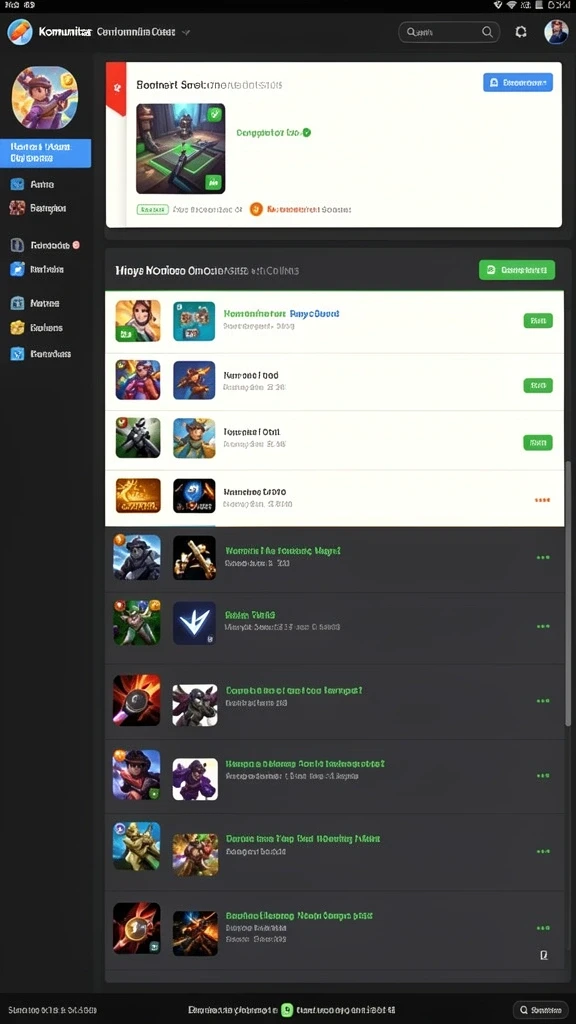Open the sidebar item with red notification badge
576x1024 pixels.
click(46, 246)
